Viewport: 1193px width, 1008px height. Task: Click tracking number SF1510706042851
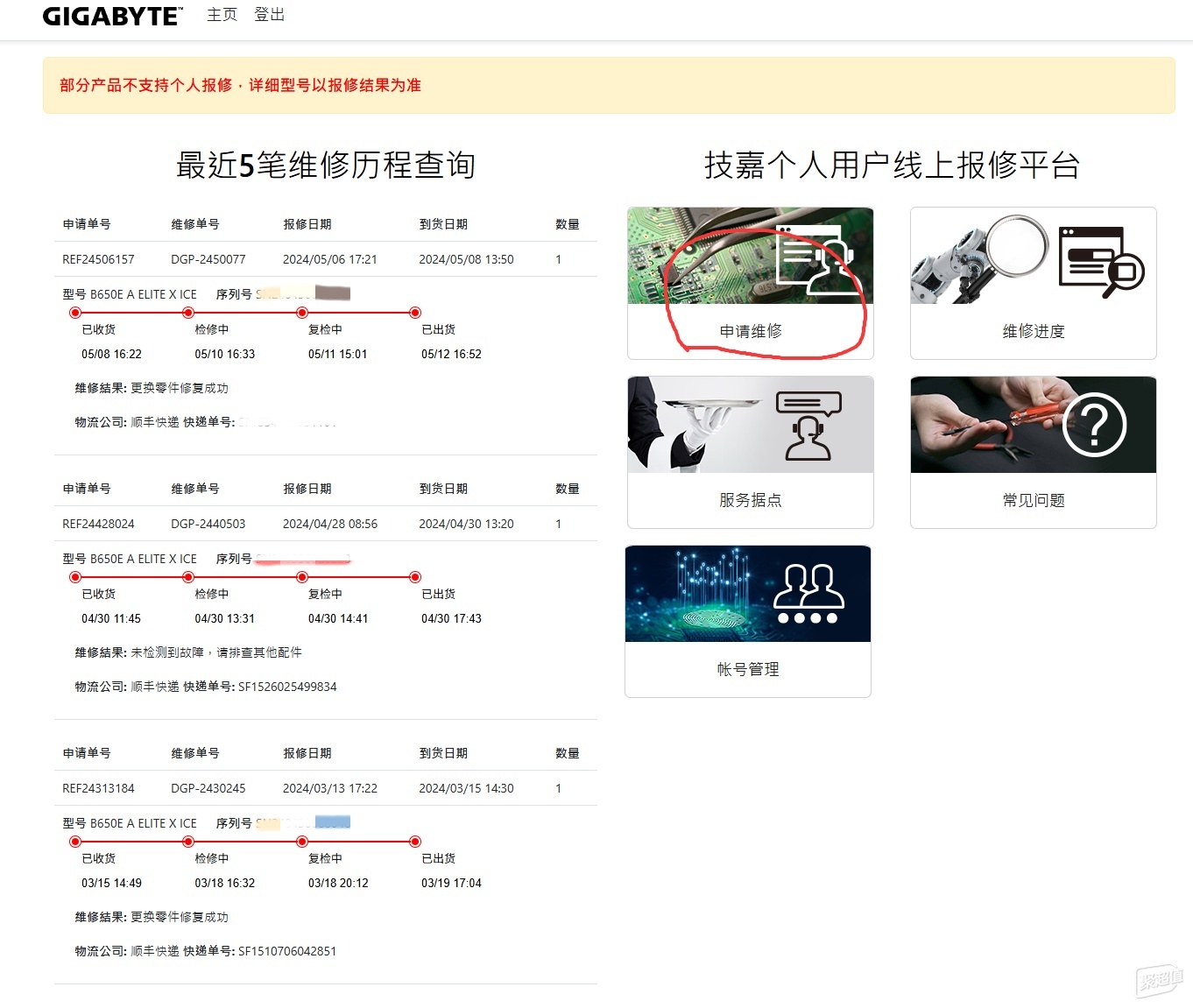pyautogui.click(x=287, y=951)
